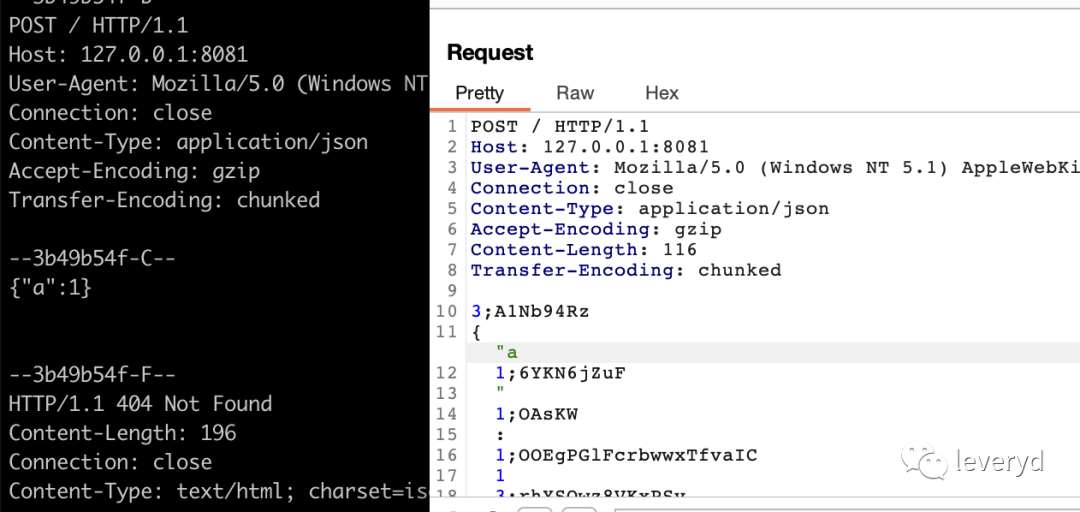Click Host: 127.0.0.1:8081 in the terminal log
The height and width of the screenshot is (512, 1080).
[x=128, y=54]
